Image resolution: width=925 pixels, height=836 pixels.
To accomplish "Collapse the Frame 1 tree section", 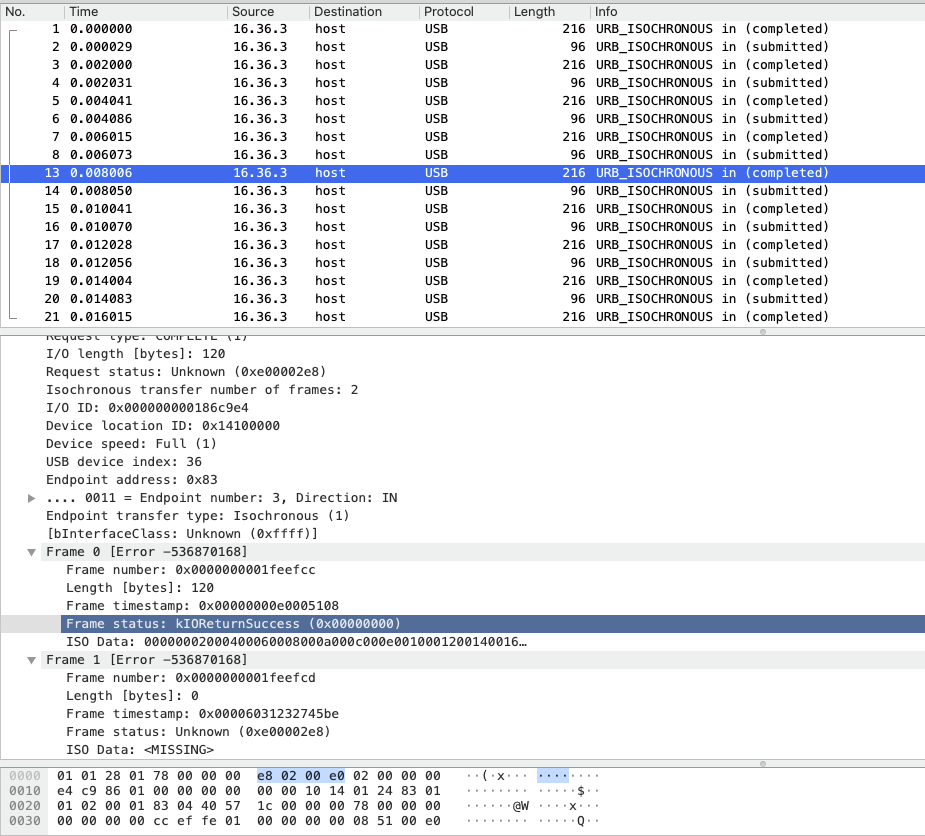I will click(x=32, y=661).
